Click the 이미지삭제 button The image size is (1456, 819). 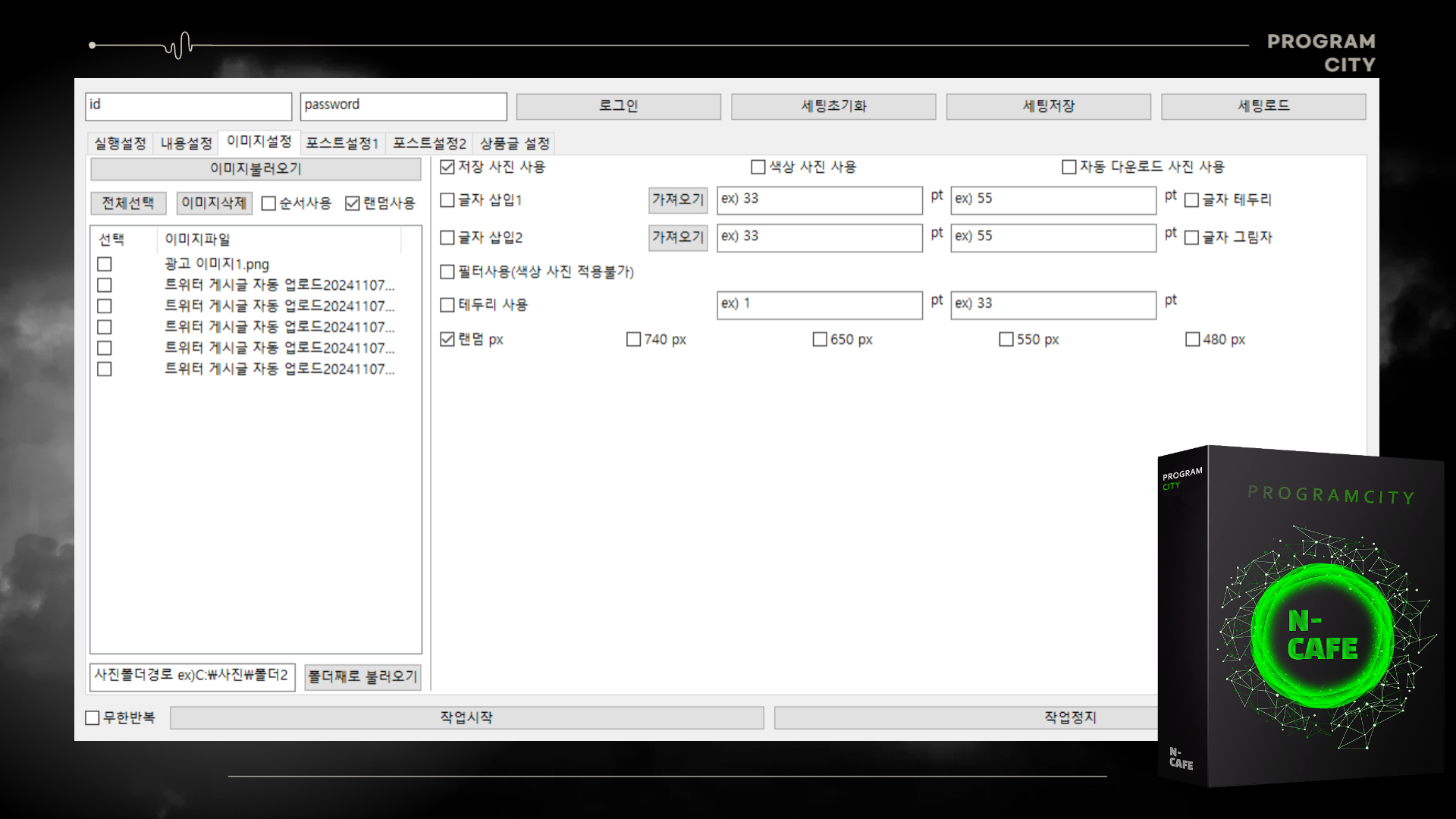point(214,203)
